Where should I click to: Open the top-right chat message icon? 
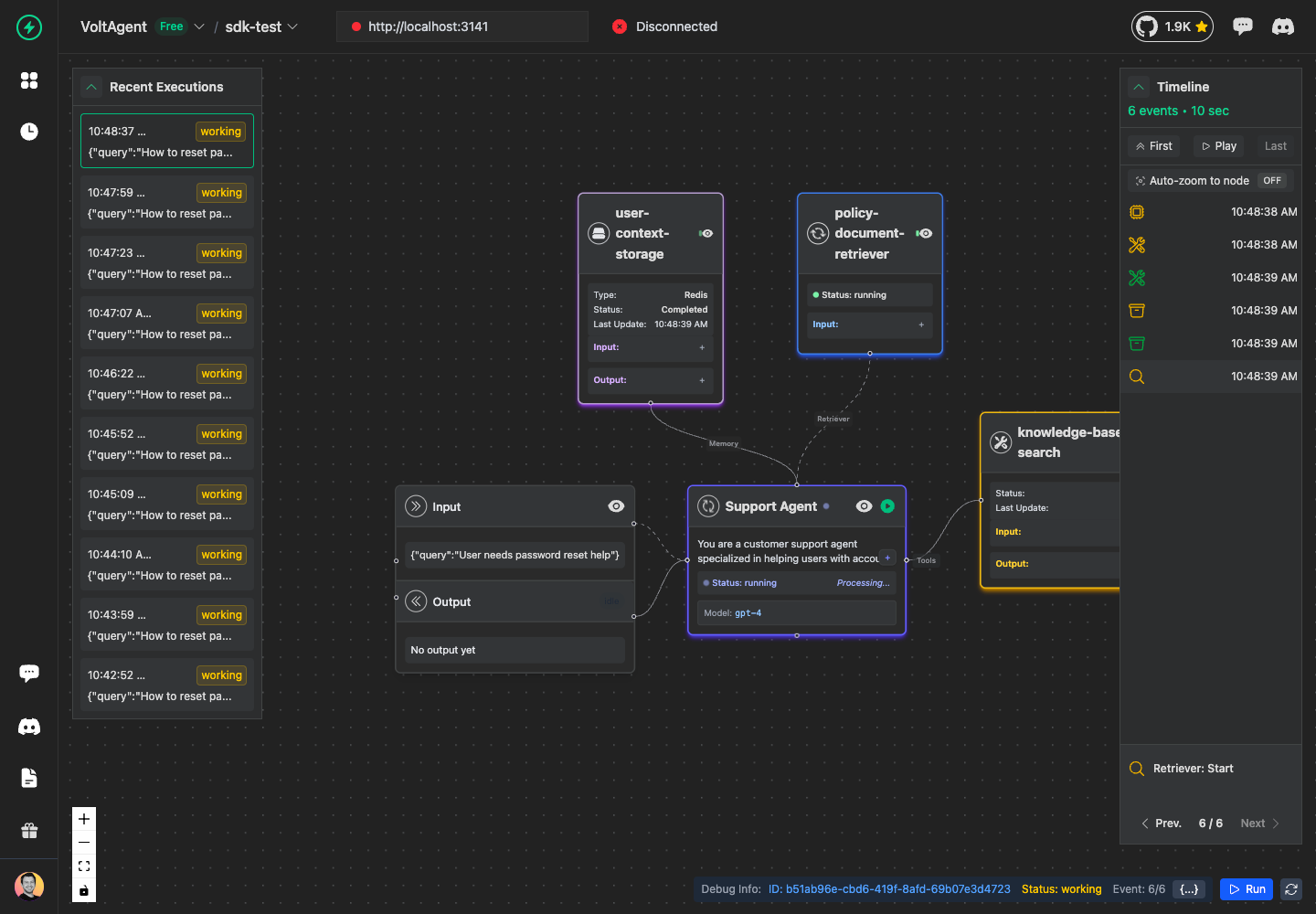pos(1243,27)
